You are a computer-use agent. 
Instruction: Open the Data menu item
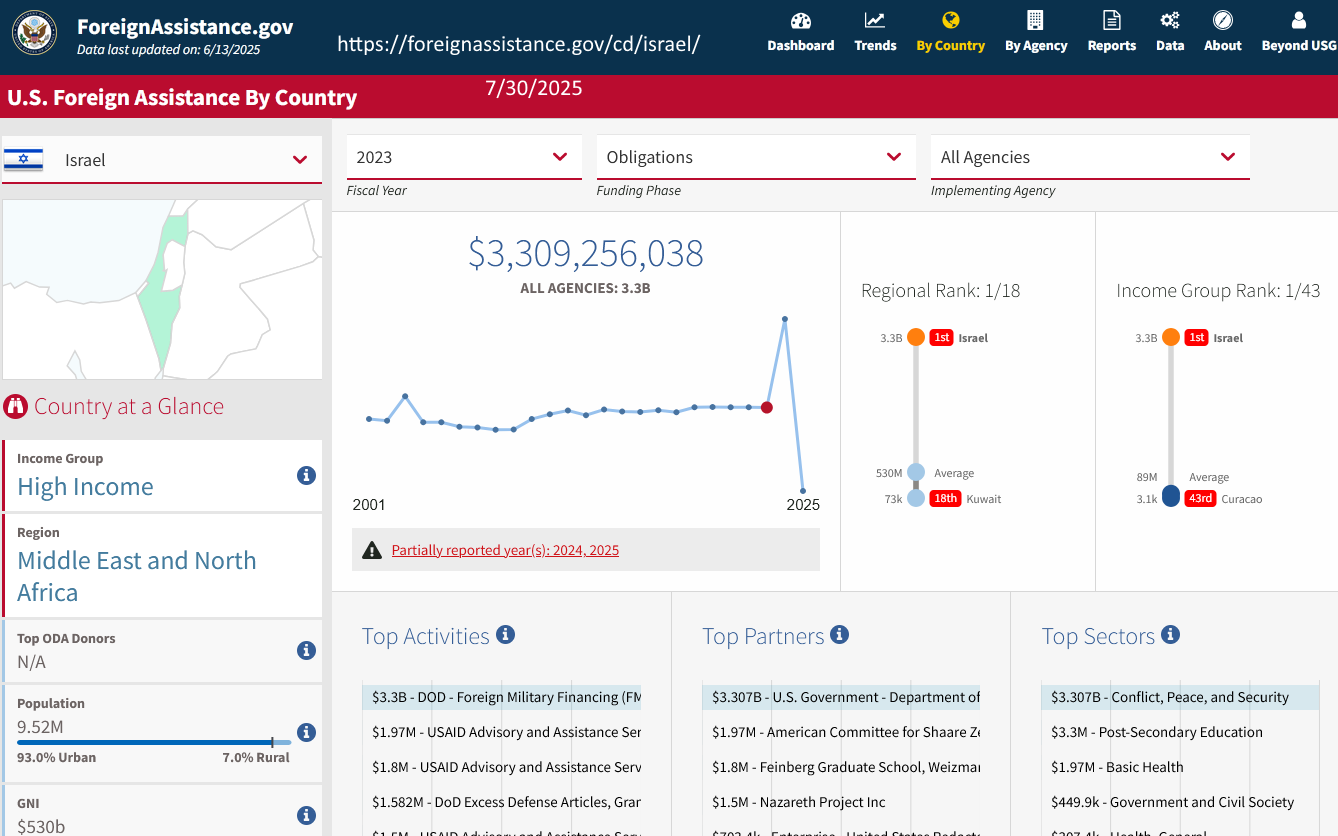click(1169, 32)
